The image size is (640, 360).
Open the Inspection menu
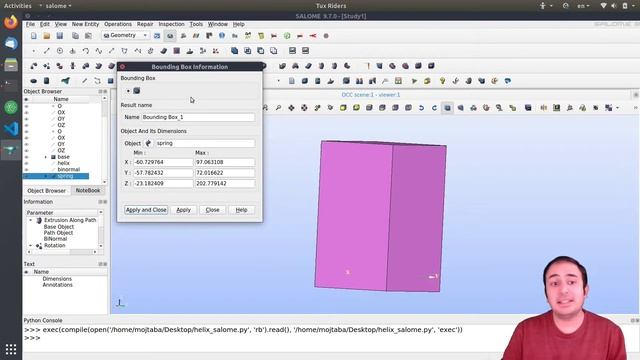(171, 24)
